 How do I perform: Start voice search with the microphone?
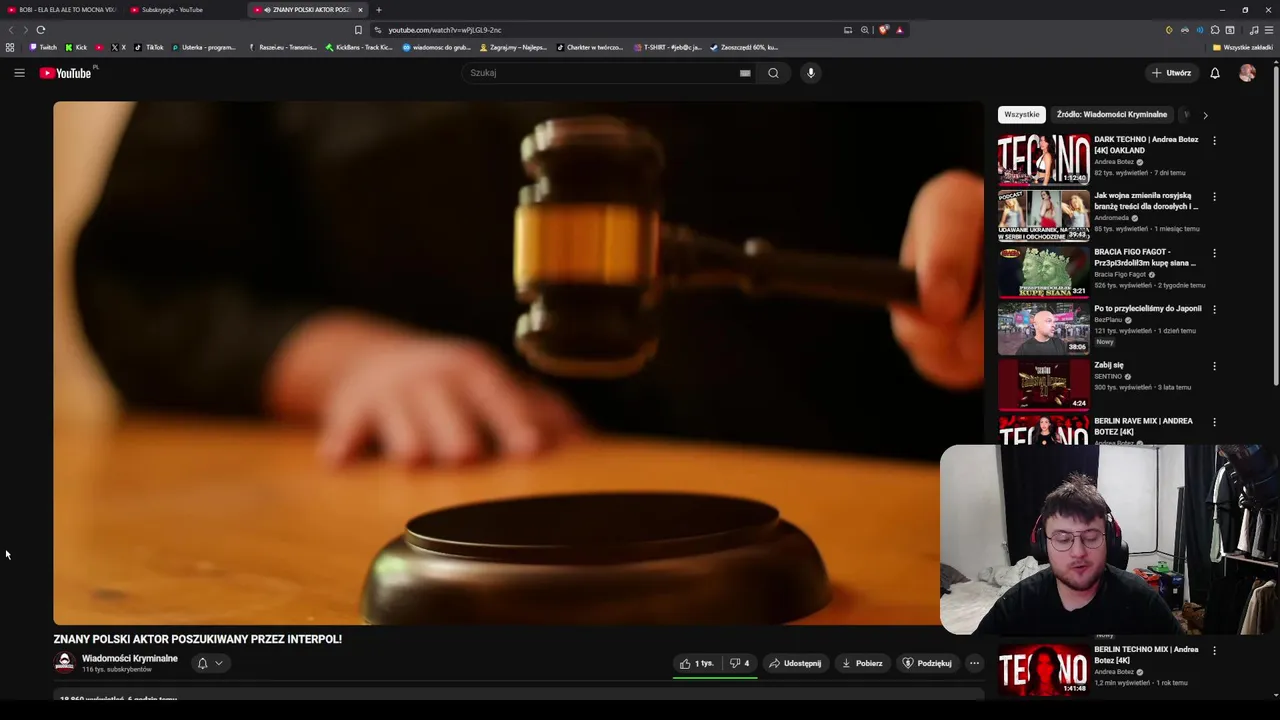pos(811,73)
